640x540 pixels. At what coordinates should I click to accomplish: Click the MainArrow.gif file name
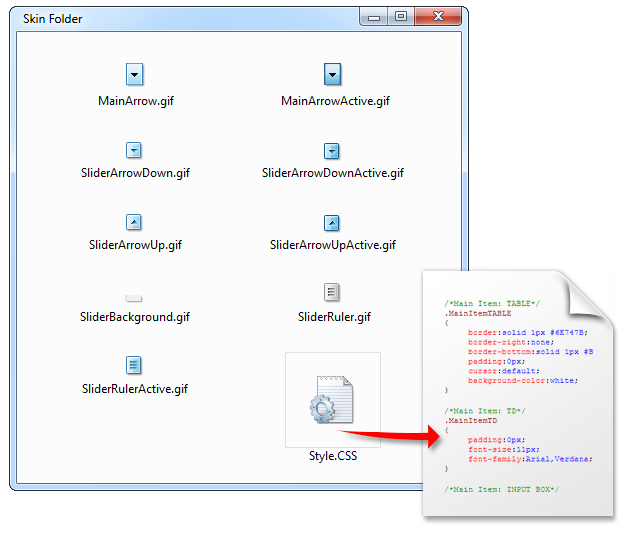click(x=136, y=101)
